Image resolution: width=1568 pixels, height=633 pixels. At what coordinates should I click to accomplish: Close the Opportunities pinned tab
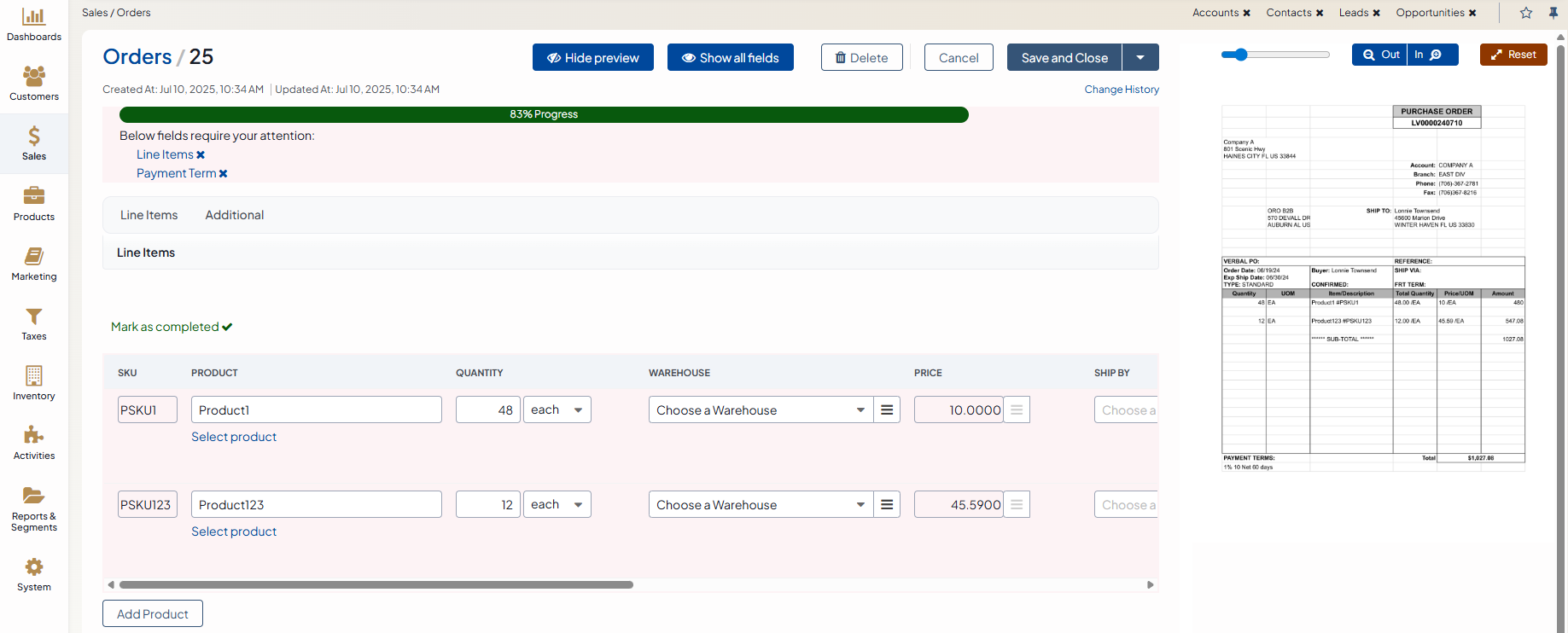[x=1472, y=13]
